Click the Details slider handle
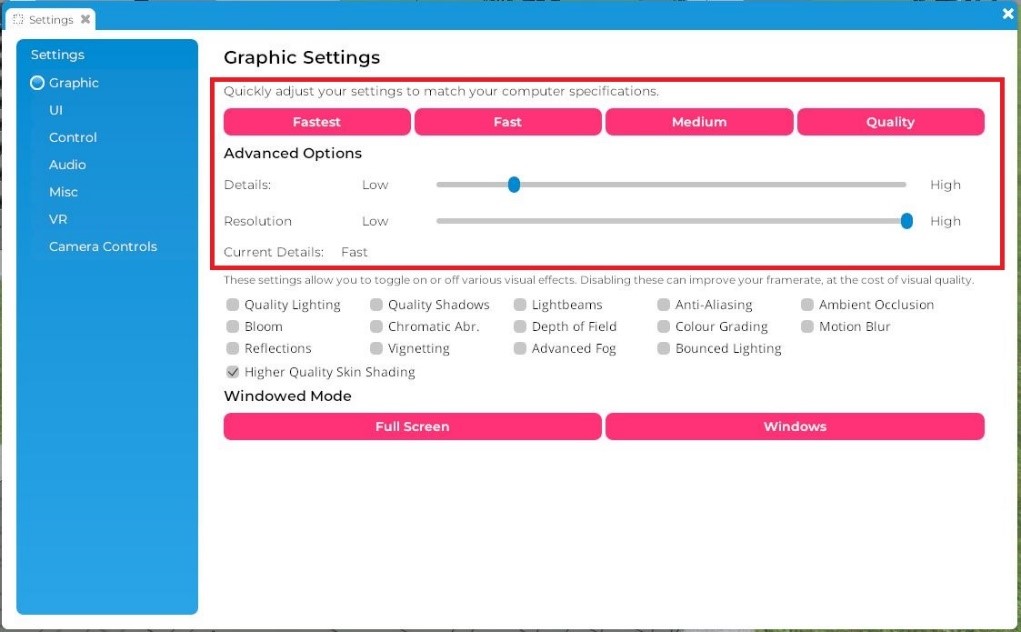This screenshot has width=1021, height=632. coord(514,185)
